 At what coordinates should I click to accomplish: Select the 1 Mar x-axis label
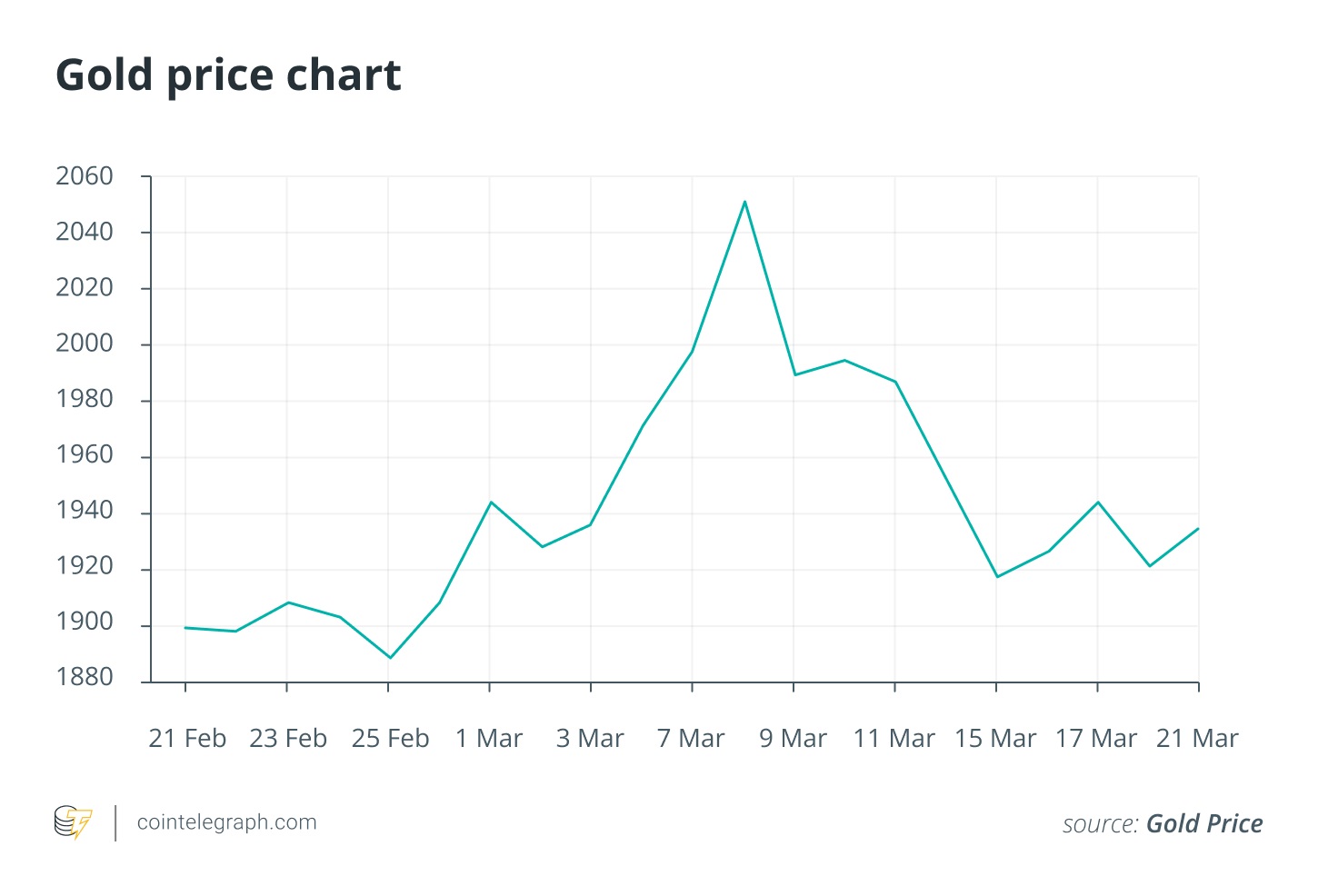coord(489,739)
